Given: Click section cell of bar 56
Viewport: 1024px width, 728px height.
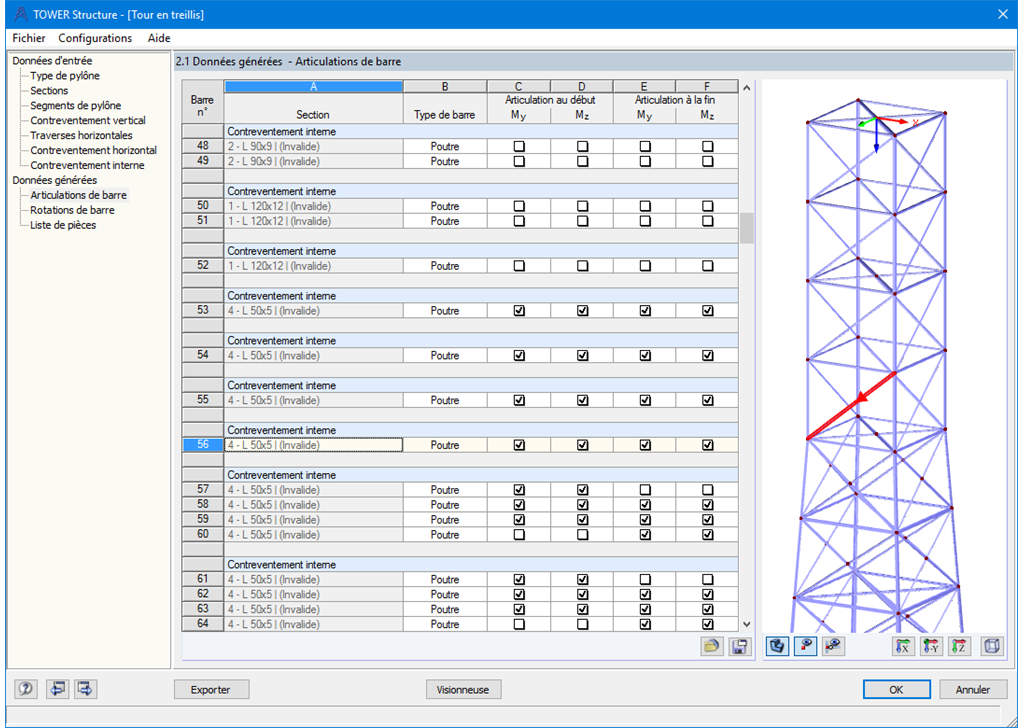Looking at the screenshot, I should pyautogui.click(x=313, y=445).
